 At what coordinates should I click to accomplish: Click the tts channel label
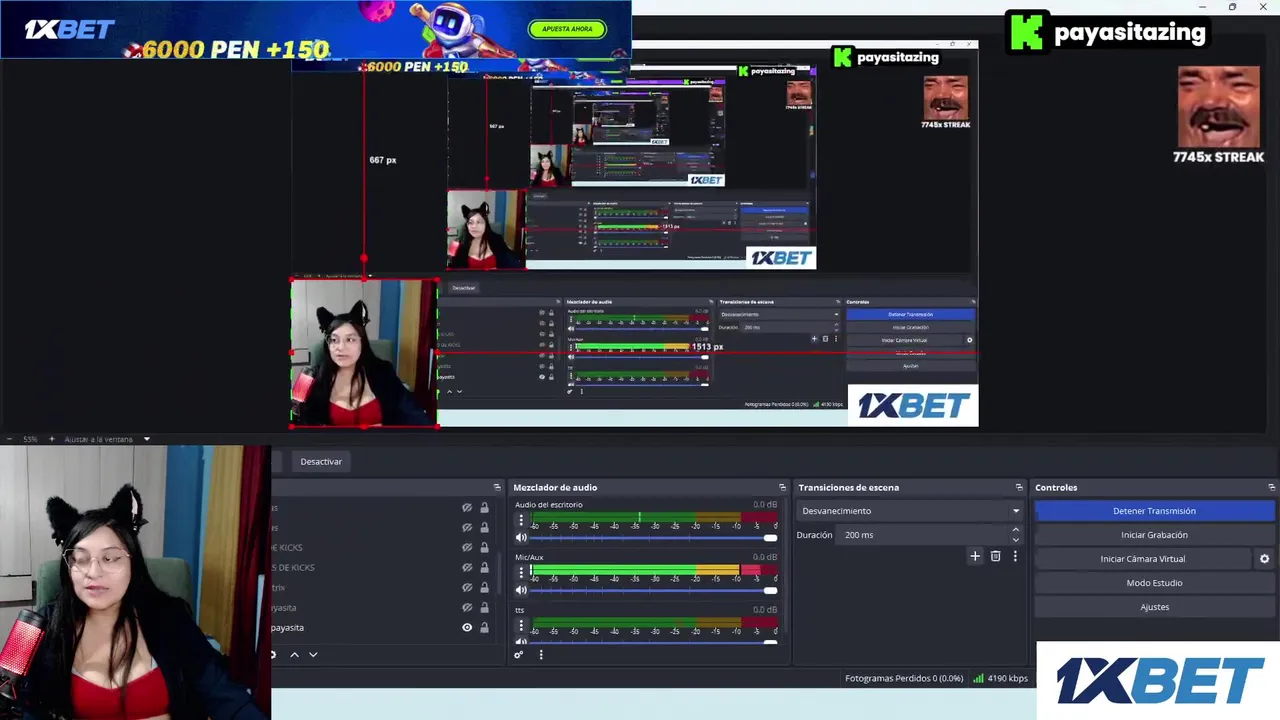coord(520,610)
